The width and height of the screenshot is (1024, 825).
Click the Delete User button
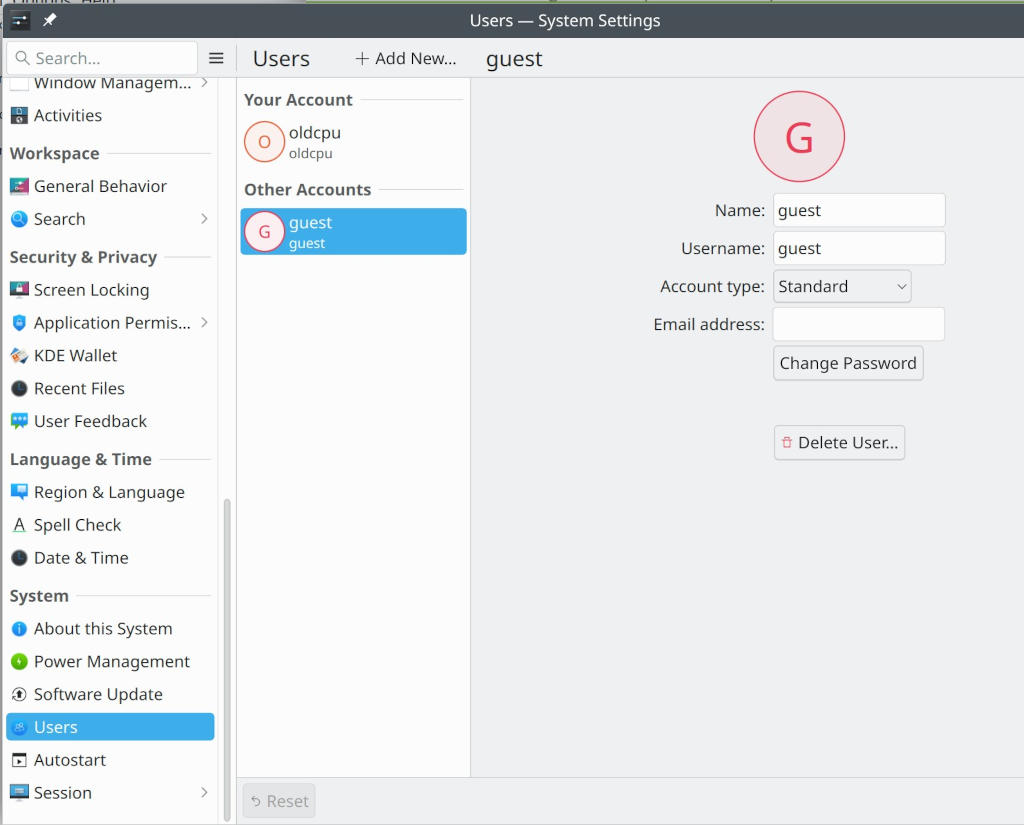839,442
